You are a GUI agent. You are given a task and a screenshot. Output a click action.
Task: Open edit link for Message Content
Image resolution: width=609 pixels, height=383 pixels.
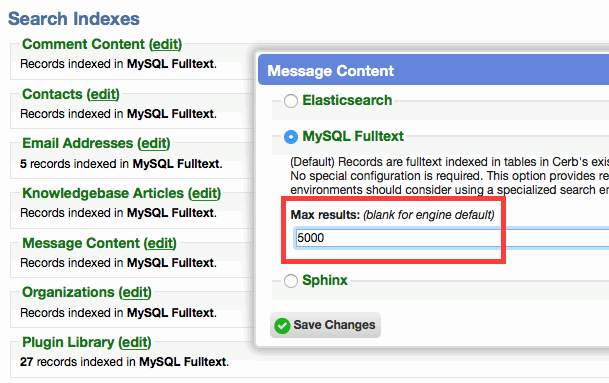160,244
